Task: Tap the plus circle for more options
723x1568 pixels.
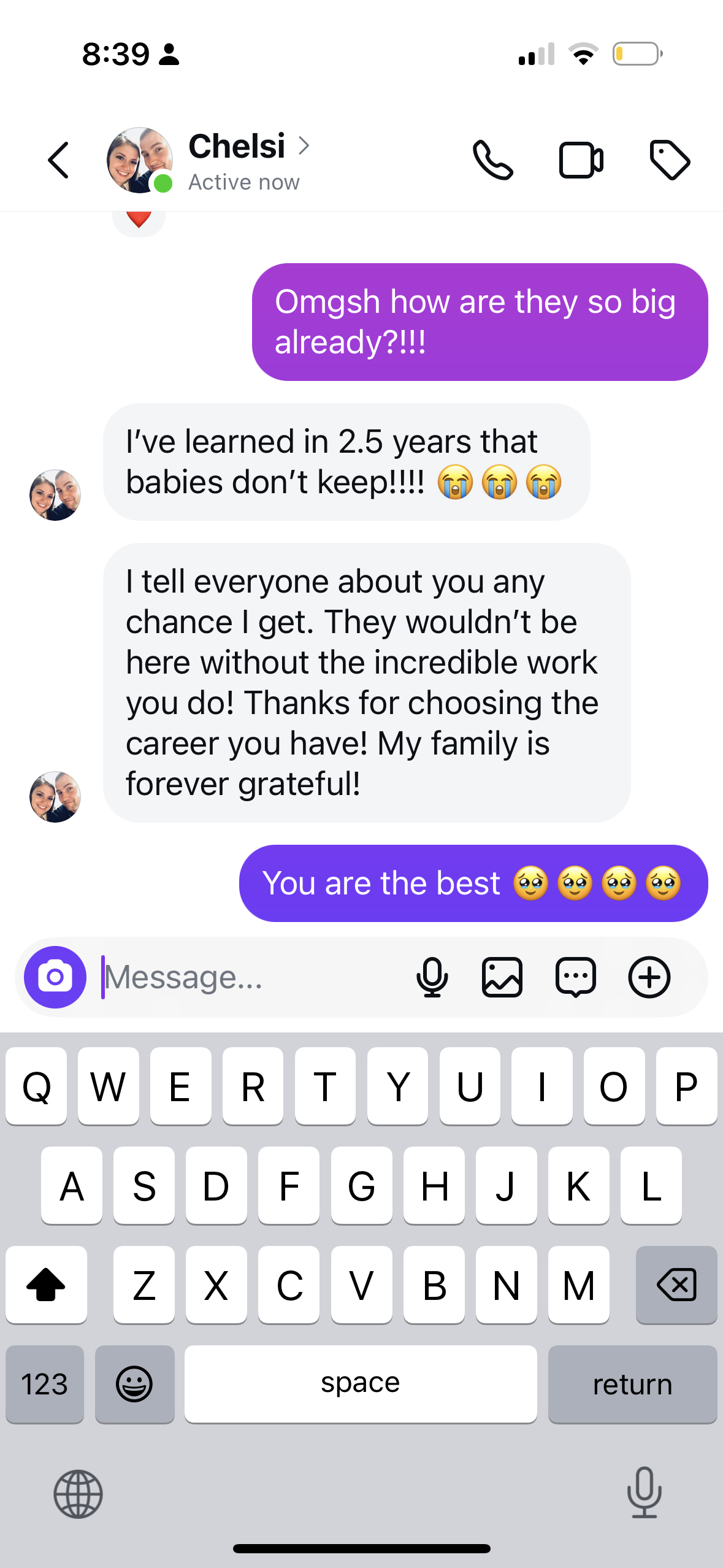Action: pos(649,977)
